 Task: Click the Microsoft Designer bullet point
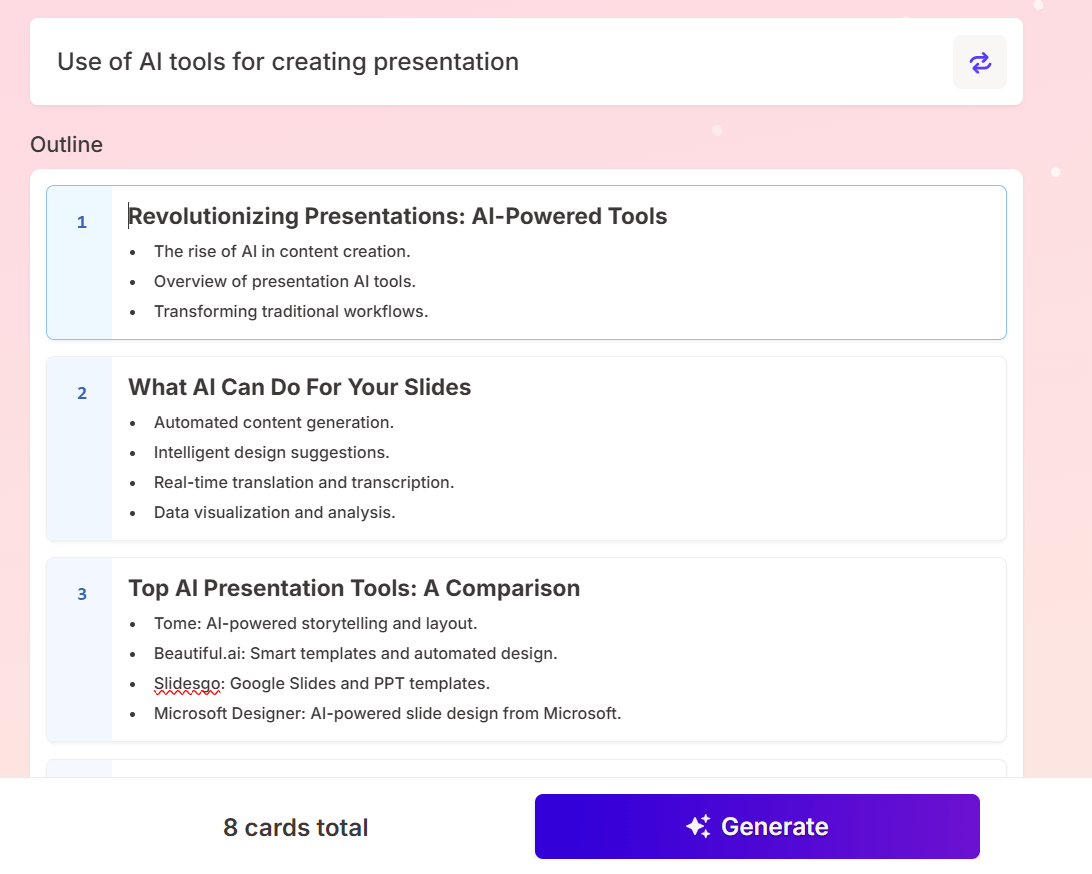[x=388, y=713]
